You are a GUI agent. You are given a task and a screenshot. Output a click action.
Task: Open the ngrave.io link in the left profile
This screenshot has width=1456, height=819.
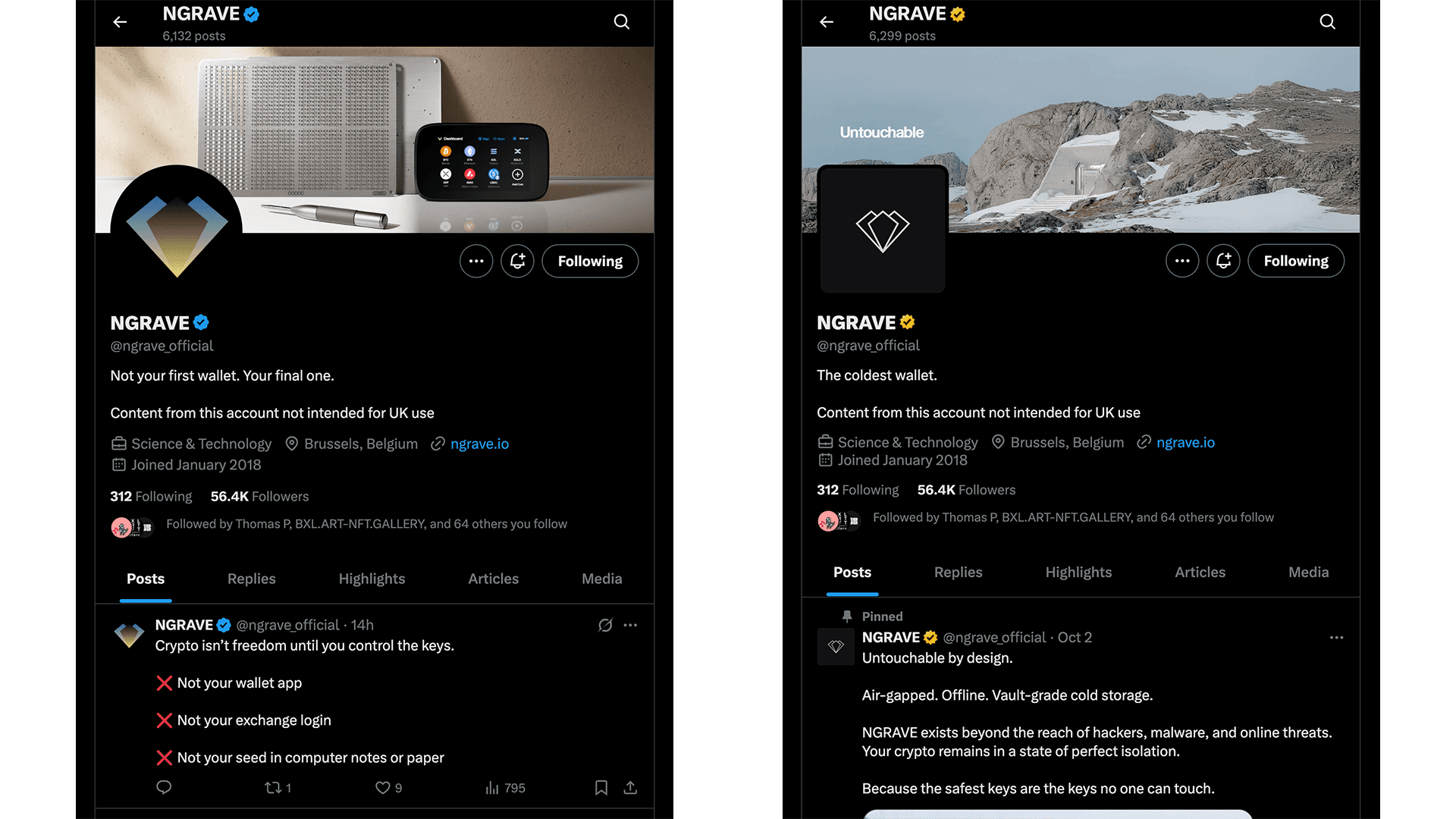479,444
